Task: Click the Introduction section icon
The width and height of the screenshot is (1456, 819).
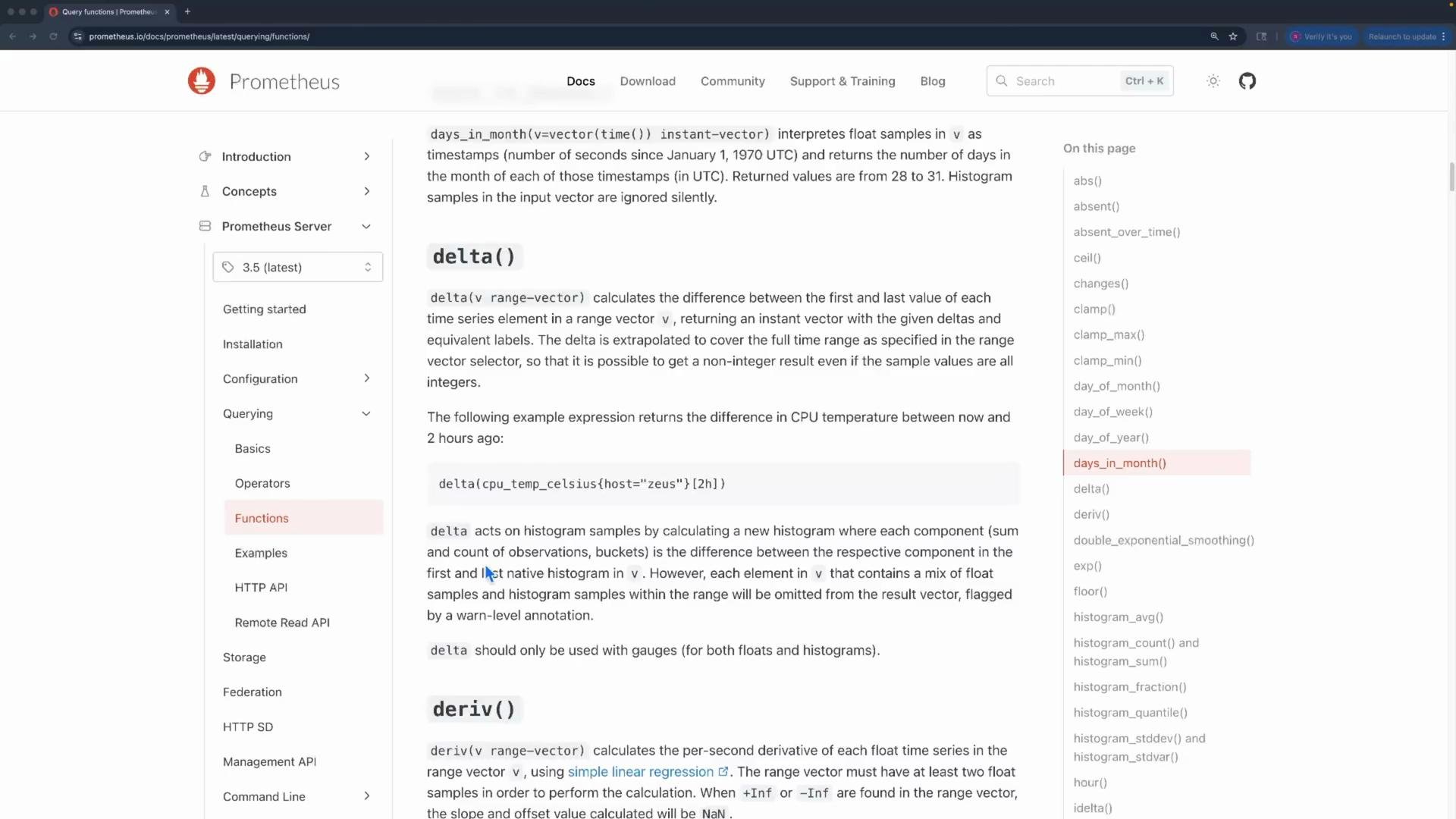Action: pos(205,156)
